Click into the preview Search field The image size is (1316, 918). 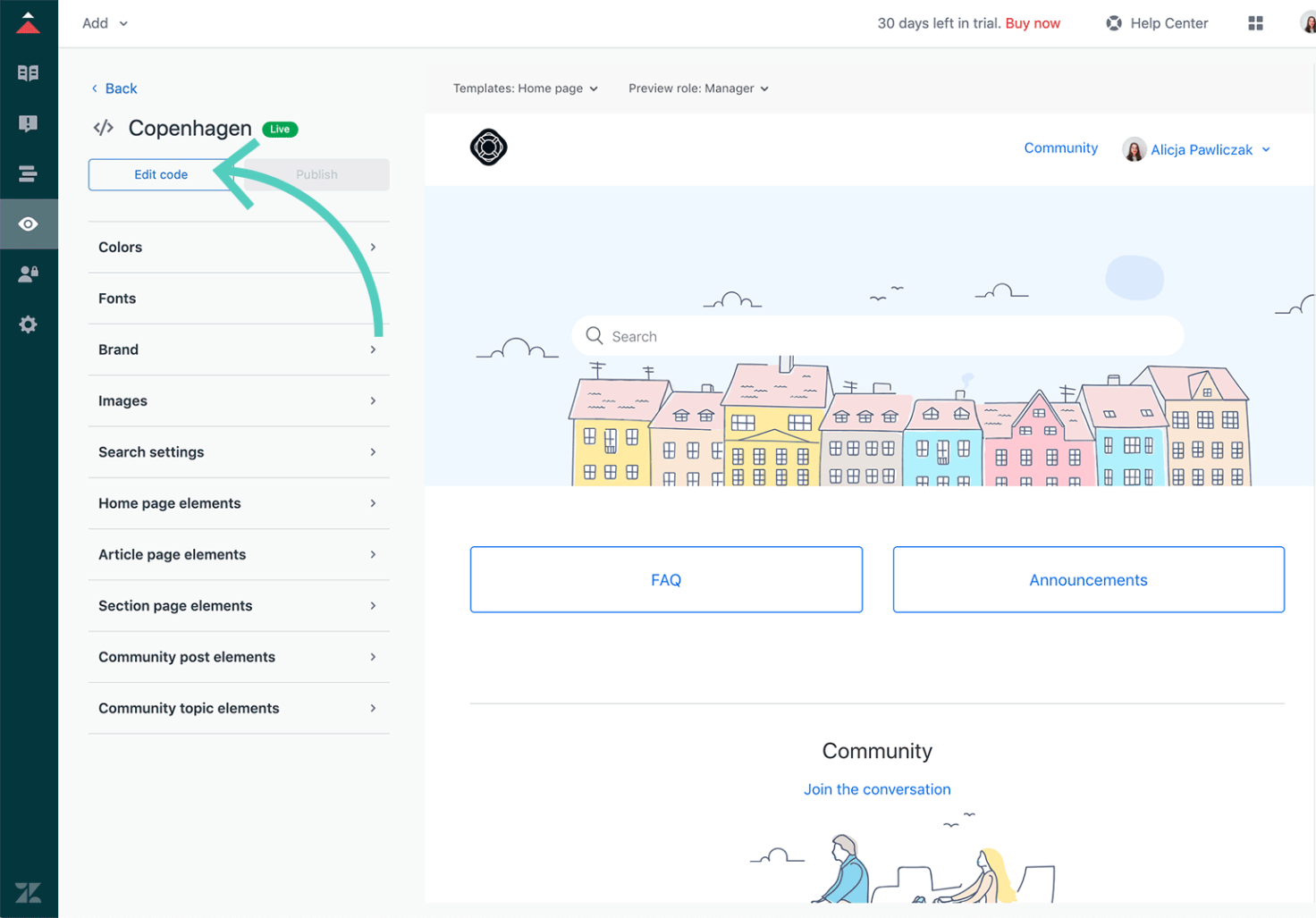[x=878, y=336]
